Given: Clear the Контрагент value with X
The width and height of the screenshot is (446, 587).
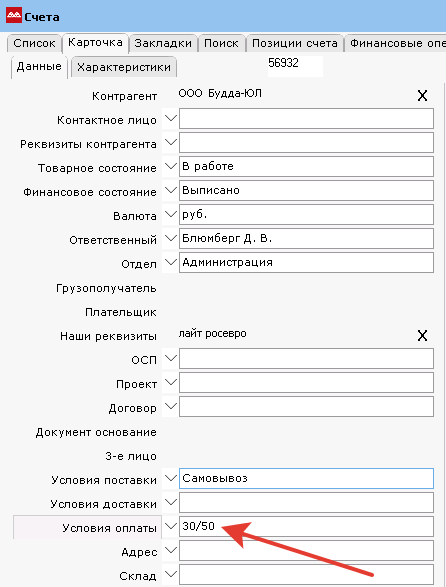Looking at the screenshot, I should (x=422, y=96).
